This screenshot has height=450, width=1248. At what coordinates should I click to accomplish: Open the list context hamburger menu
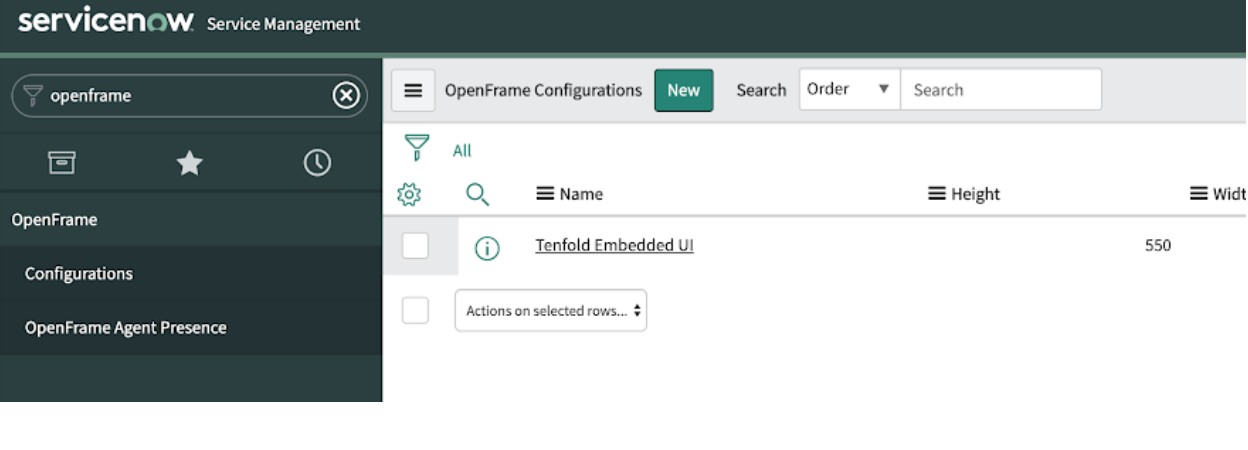pos(412,90)
